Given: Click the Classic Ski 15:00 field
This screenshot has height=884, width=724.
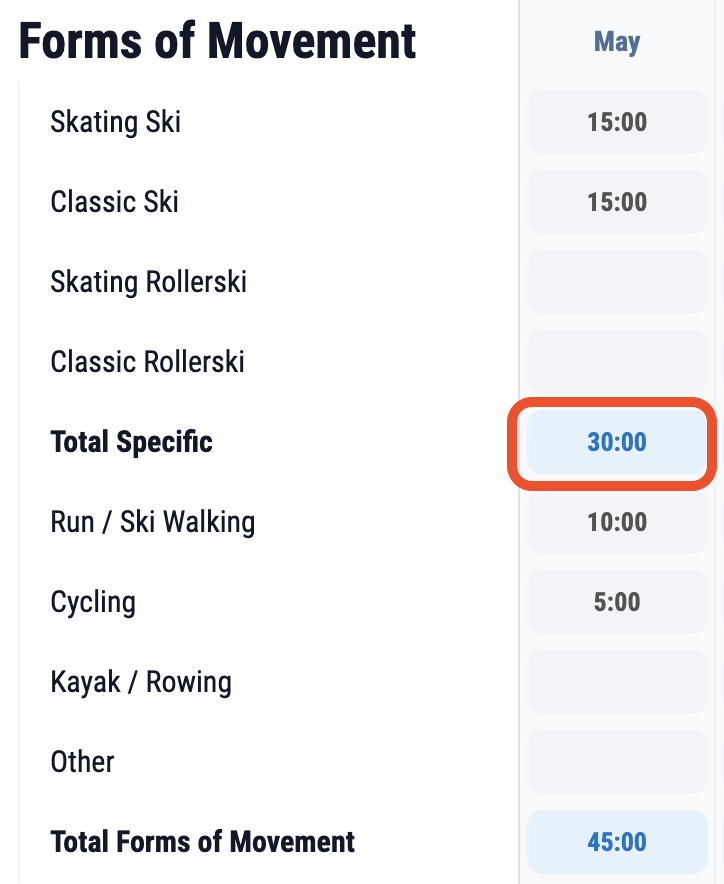Looking at the screenshot, I should [x=617, y=202].
